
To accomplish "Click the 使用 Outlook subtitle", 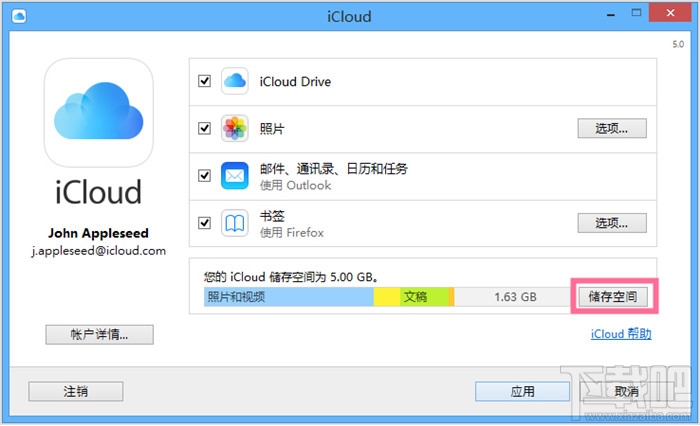I will click(x=296, y=185).
